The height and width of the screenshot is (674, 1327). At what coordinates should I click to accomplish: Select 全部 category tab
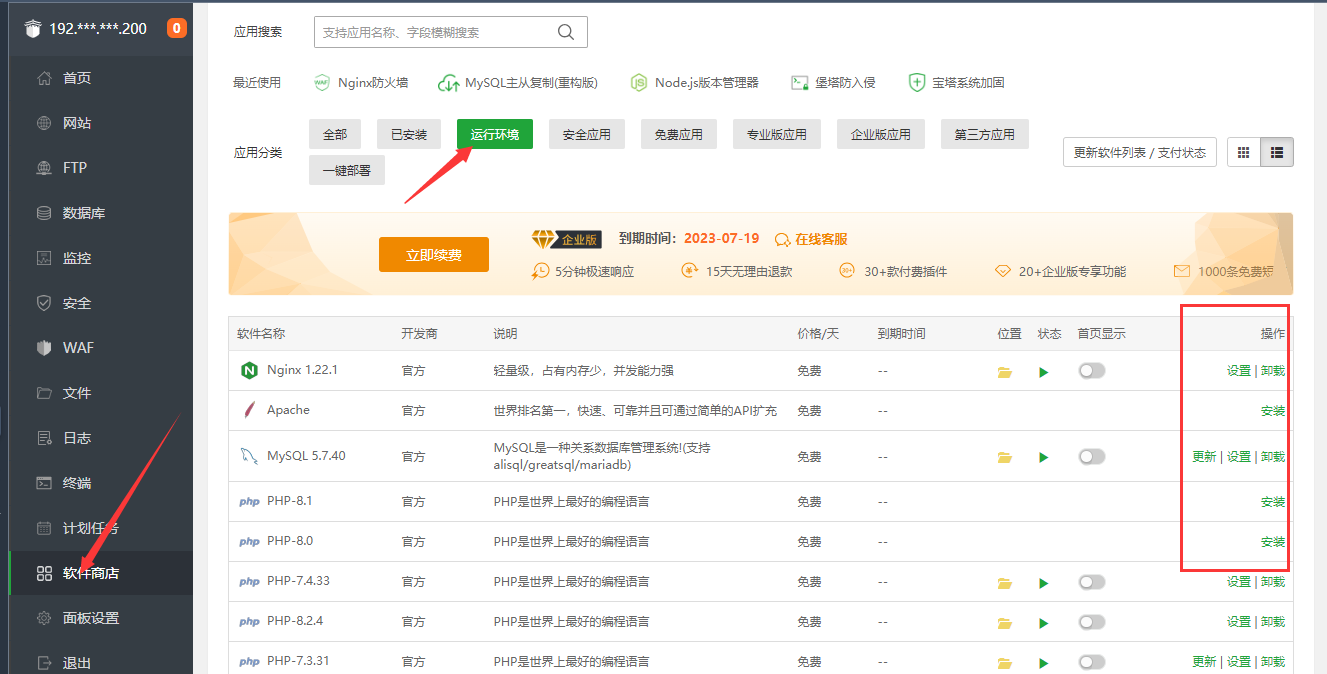click(x=335, y=134)
